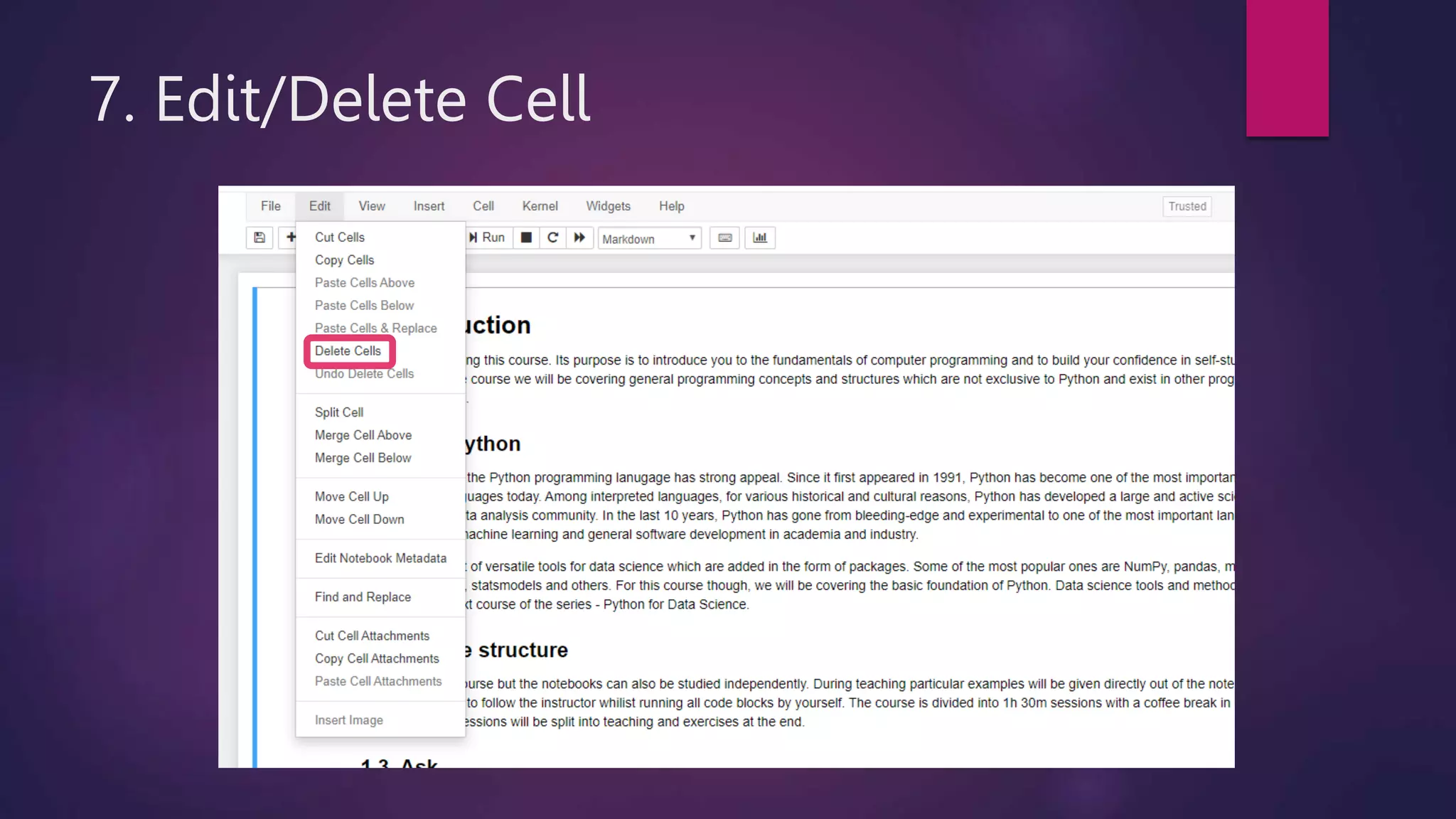Image resolution: width=1456 pixels, height=819 pixels.
Task: Choose Delete Cells menu entry
Action: click(380, 351)
